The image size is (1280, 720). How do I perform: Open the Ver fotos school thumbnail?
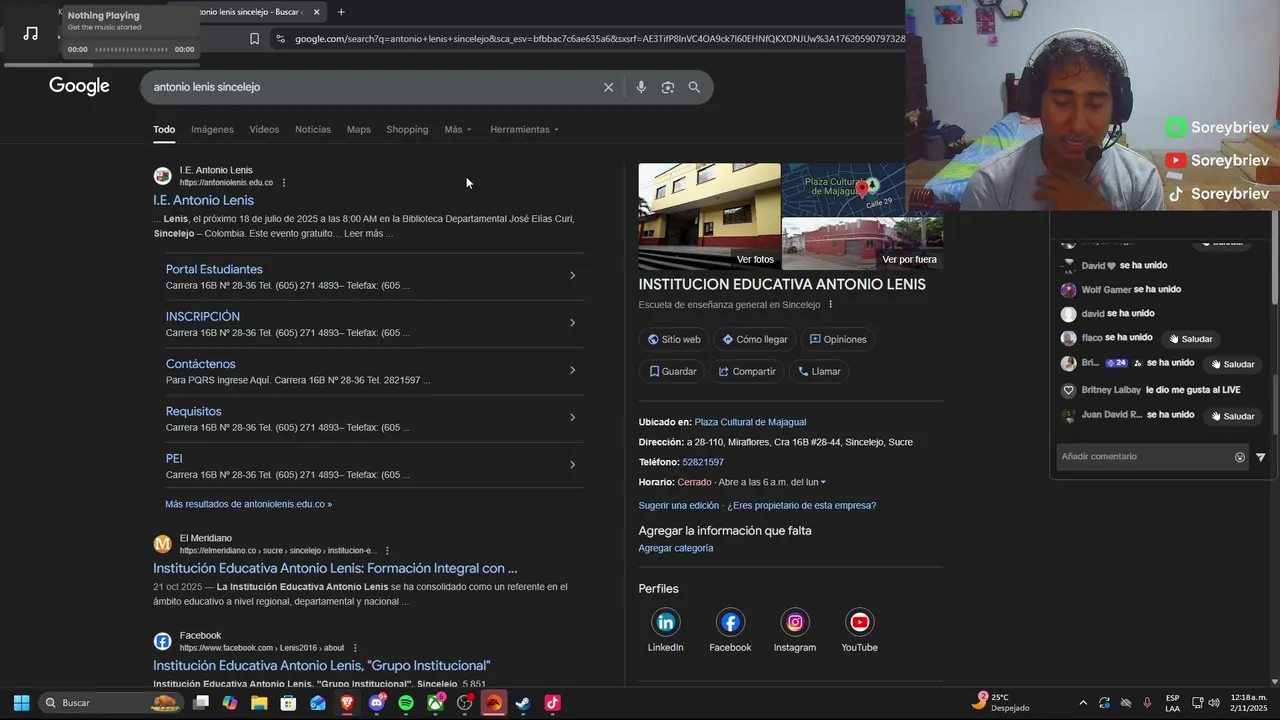point(709,216)
